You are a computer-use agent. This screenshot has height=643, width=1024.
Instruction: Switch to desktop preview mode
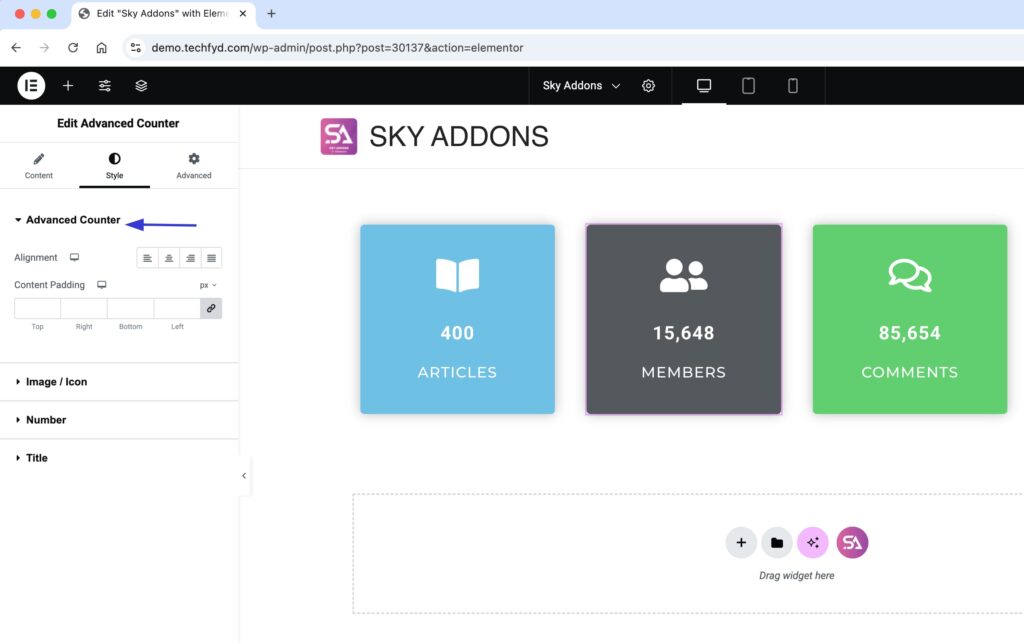tap(704, 86)
